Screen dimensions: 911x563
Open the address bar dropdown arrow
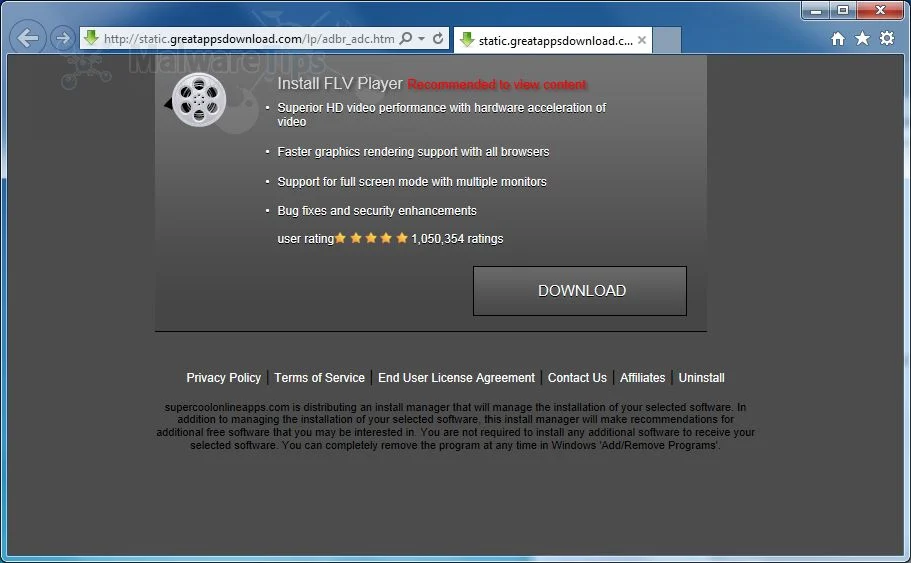(422, 38)
